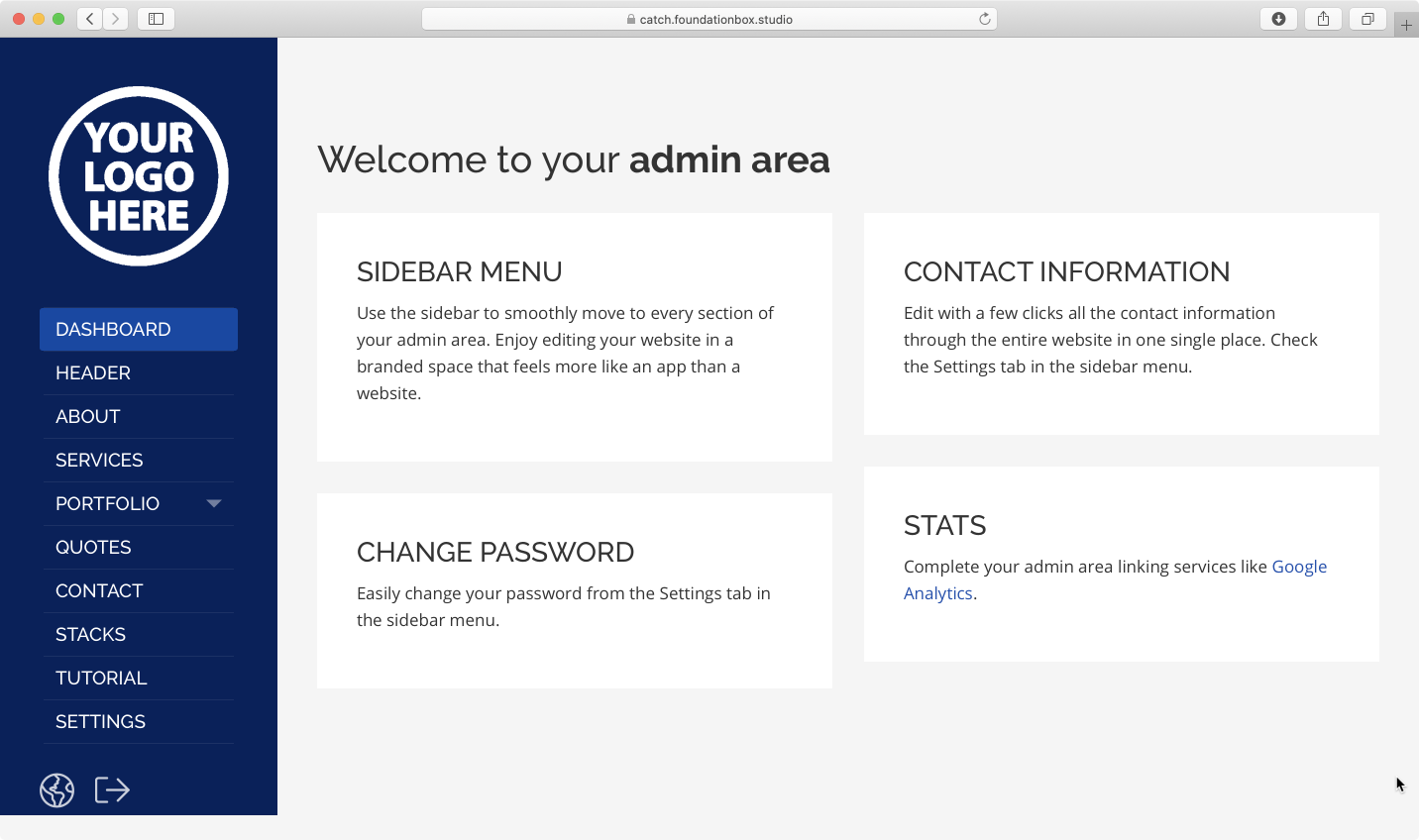1419x840 pixels.
Task: Open a new tab with plus button
Action: (x=1406, y=25)
